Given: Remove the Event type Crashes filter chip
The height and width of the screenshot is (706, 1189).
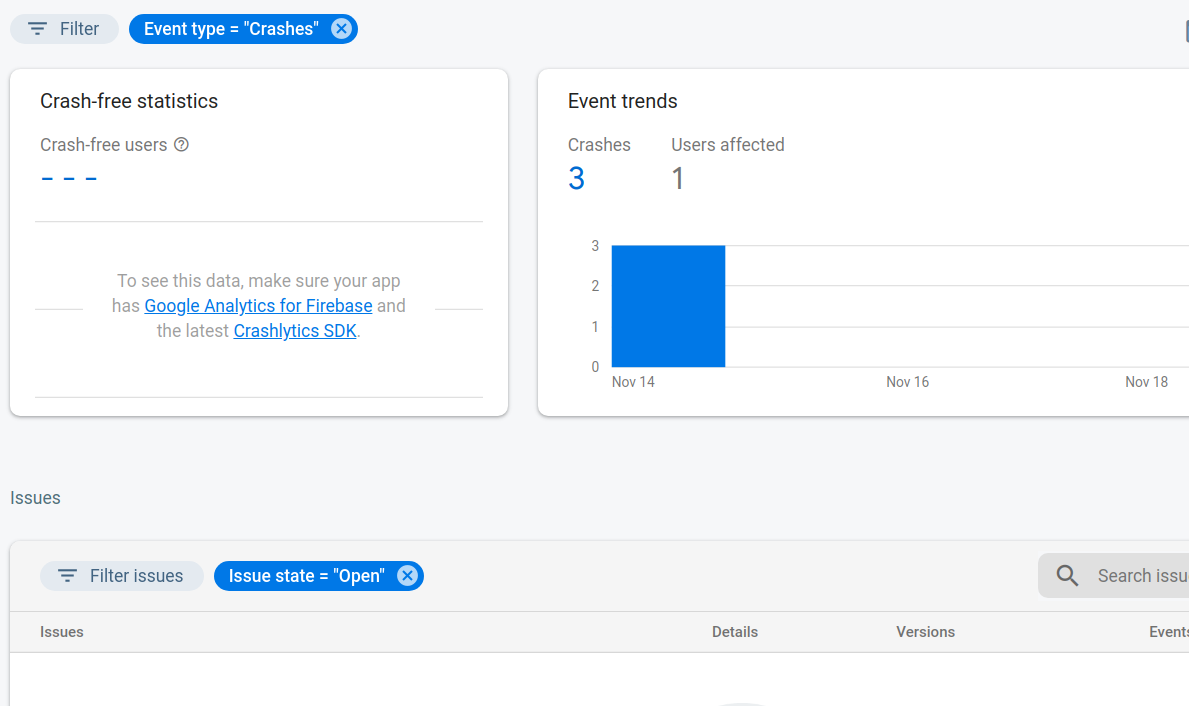Looking at the screenshot, I should pos(341,29).
